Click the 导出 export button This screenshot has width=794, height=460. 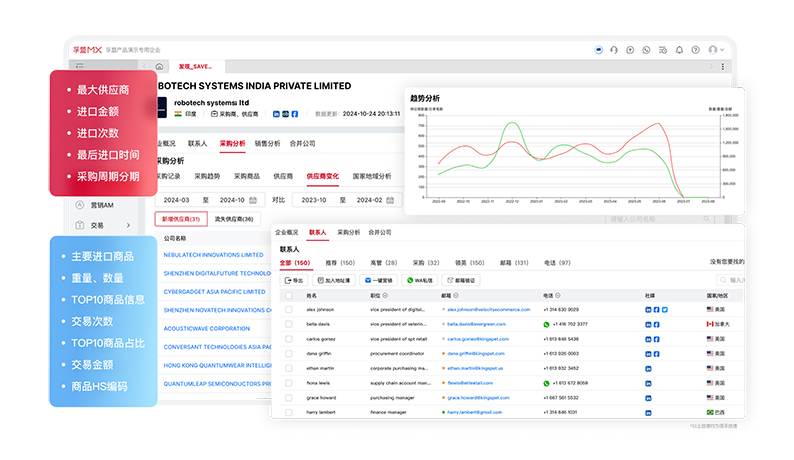295,280
